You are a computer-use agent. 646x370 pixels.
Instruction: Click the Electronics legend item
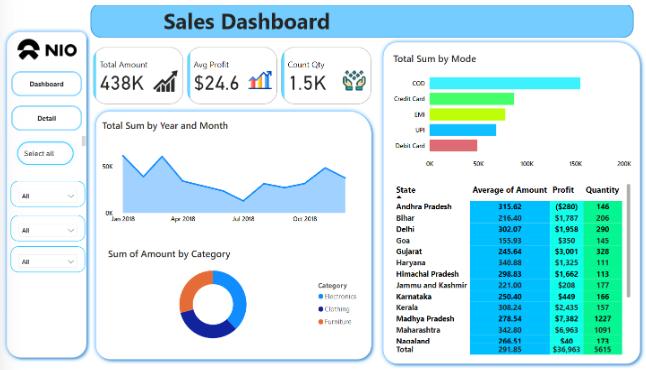[x=337, y=297]
